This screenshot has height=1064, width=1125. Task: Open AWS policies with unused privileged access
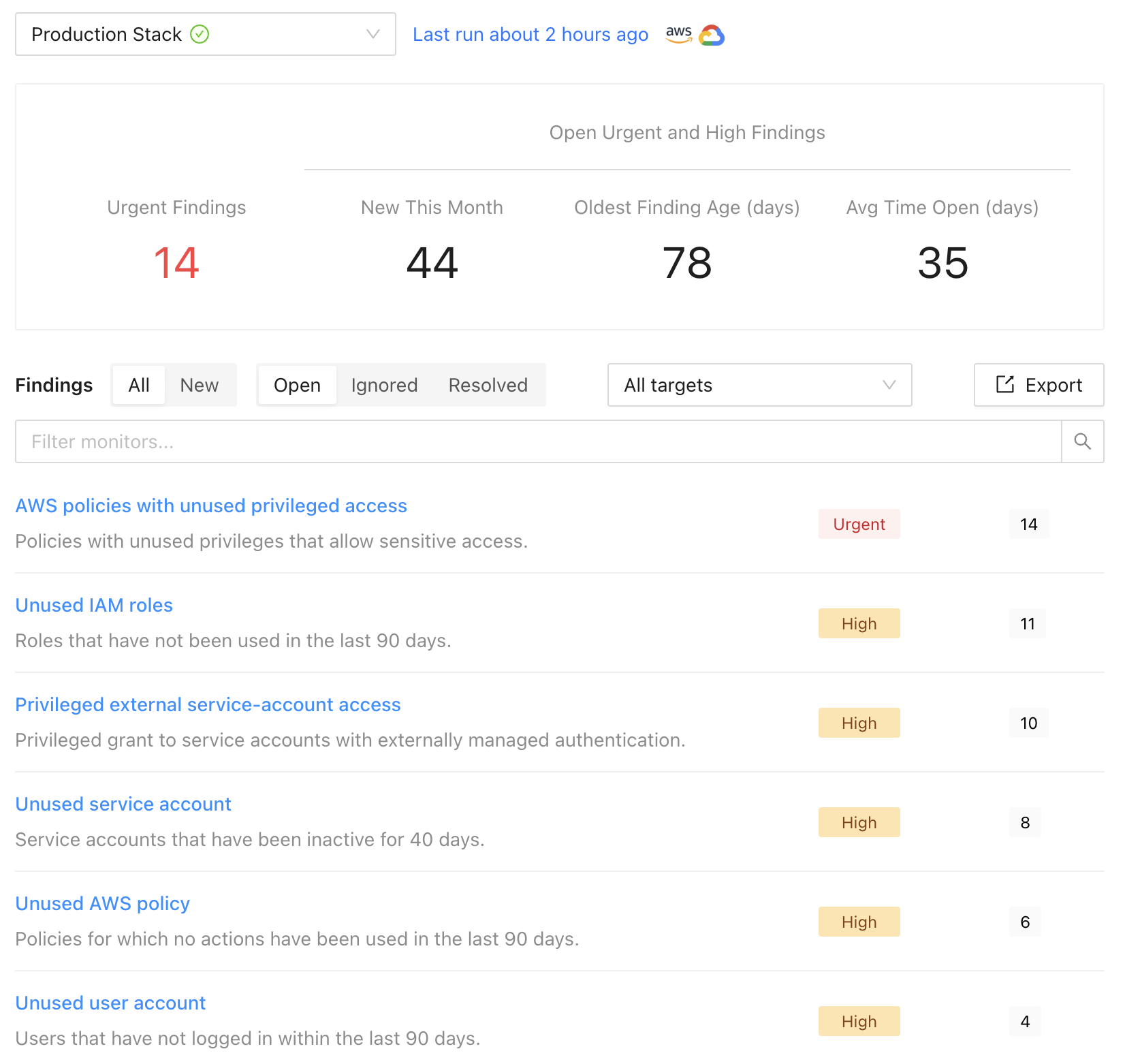click(x=211, y=505)
